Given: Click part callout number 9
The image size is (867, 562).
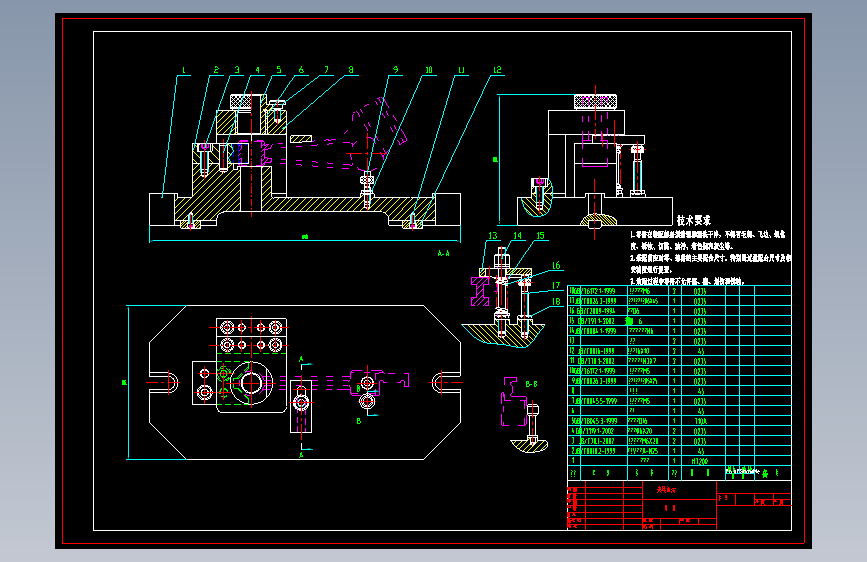Looking at the screenshot, I should (395, 70).
